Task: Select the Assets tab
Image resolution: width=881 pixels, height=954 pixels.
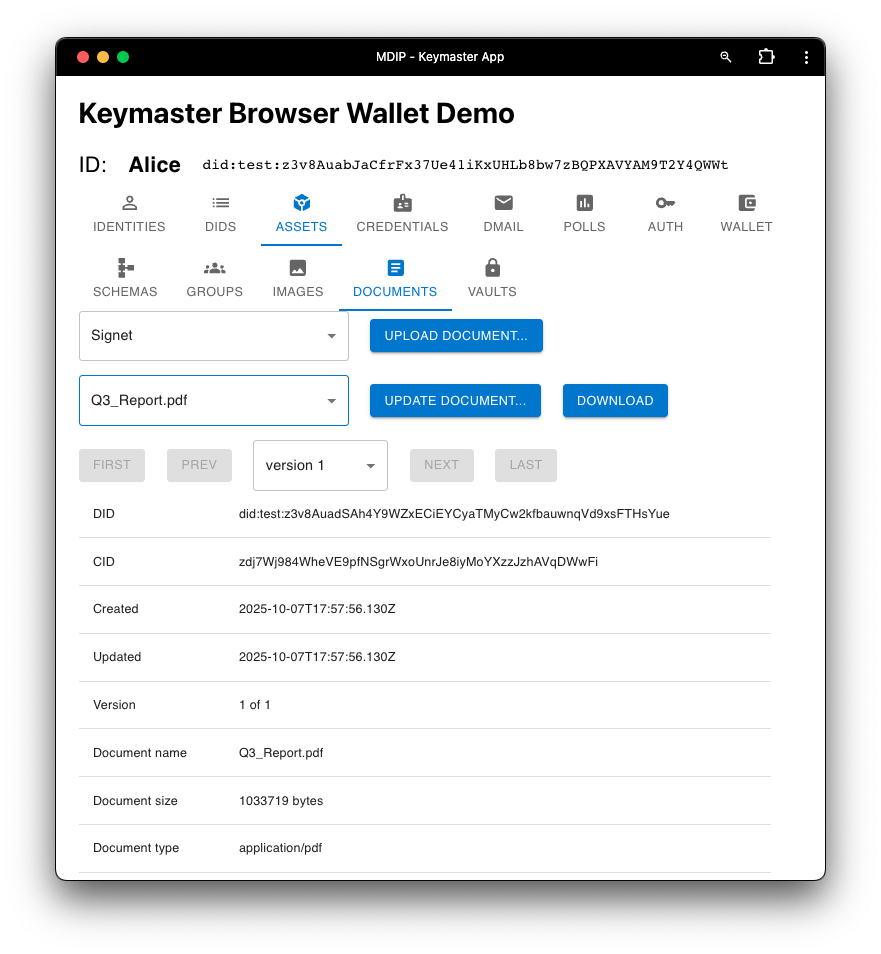Action: pyautogui.click(x=301, y=214)
